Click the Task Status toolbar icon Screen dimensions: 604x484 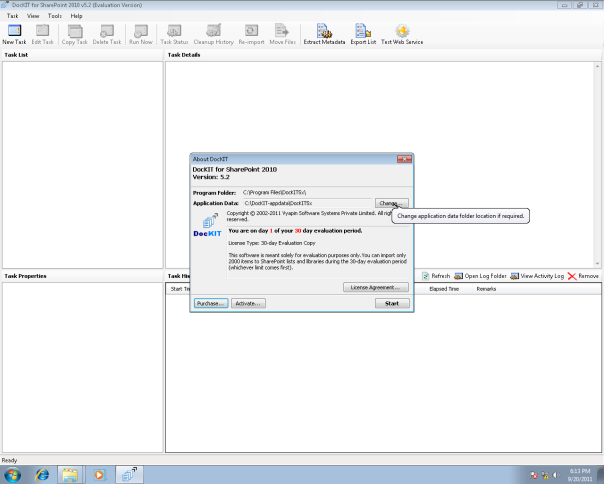pos(174,34)
